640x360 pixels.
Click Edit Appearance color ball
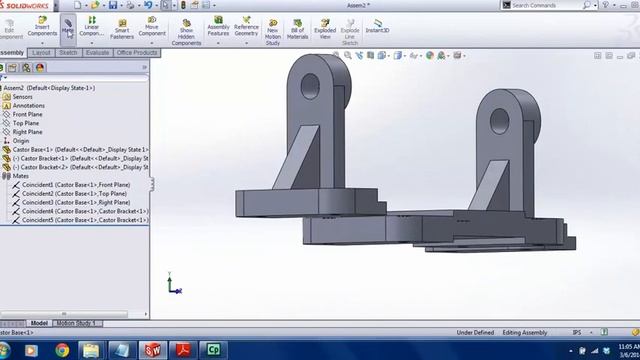(429, 55)
